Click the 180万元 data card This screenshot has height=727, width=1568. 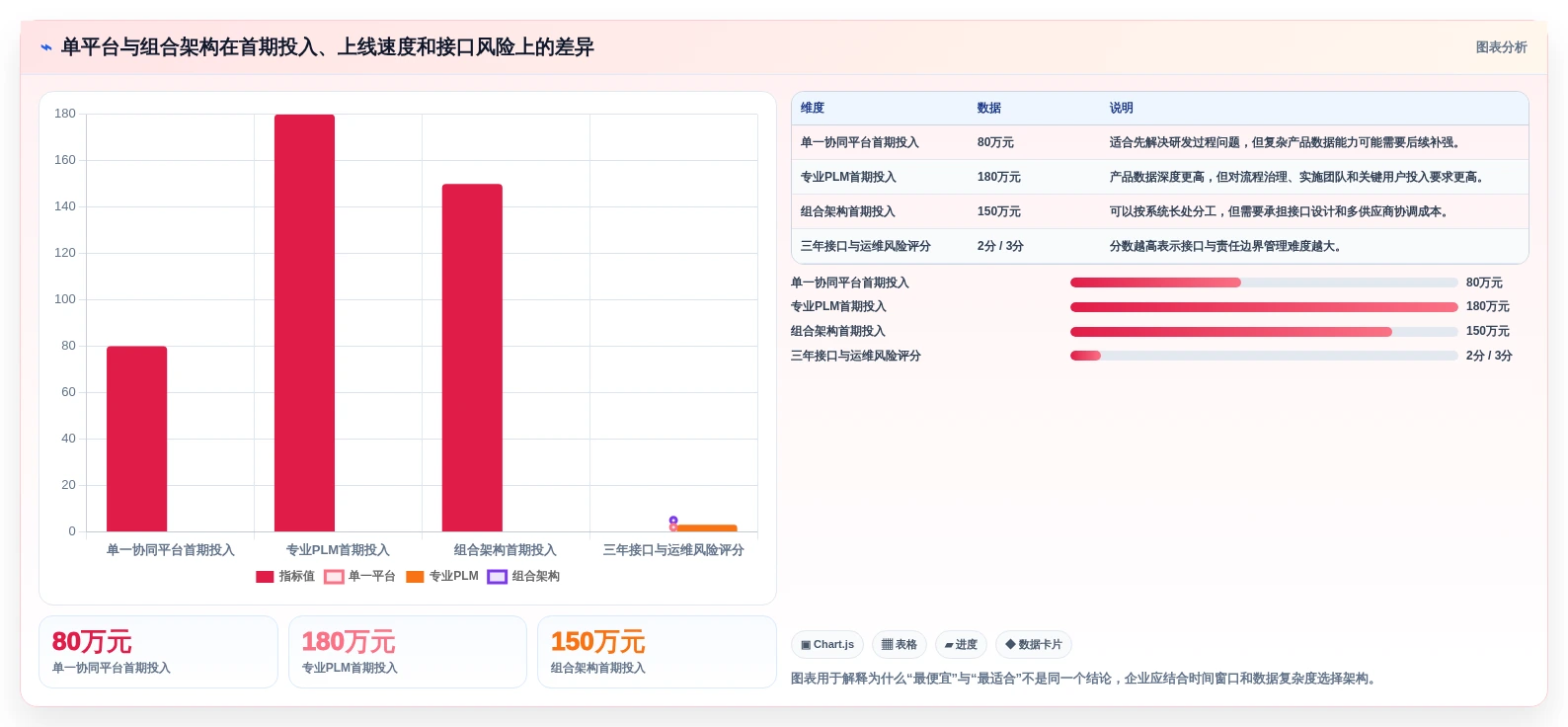tap(408, 652)
